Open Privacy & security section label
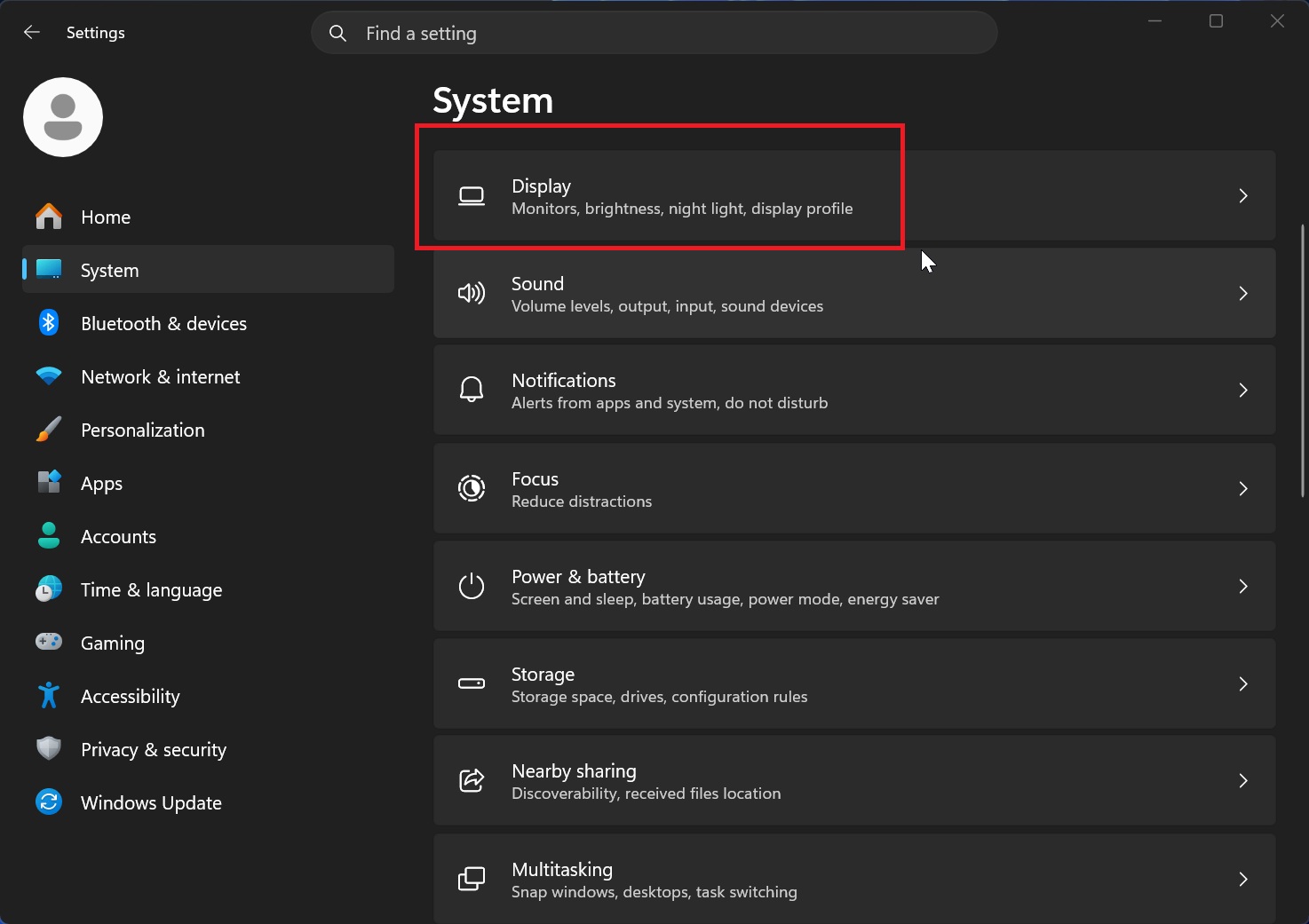Screen dimensions: 1309x924 (153, 750)
